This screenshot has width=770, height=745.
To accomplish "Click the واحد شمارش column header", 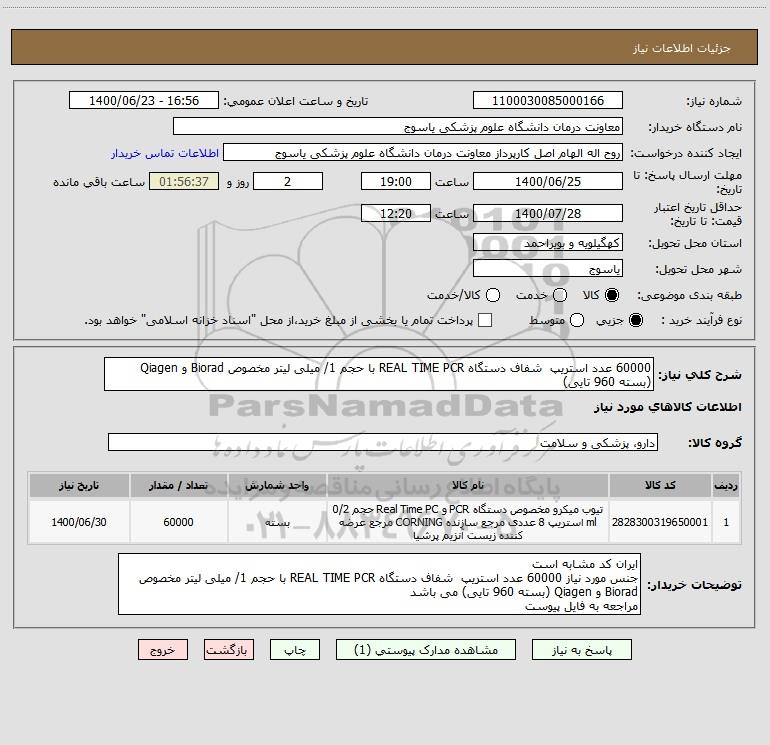I will click(x=277, y=486).
